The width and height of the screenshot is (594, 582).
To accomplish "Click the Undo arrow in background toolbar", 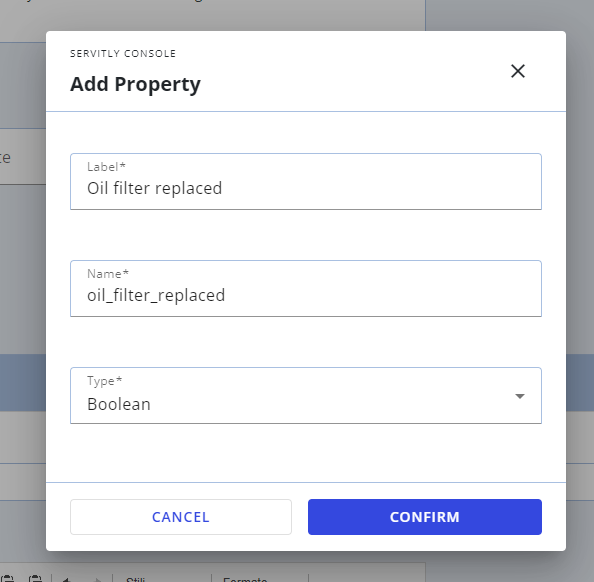I will tap(67, 580).
